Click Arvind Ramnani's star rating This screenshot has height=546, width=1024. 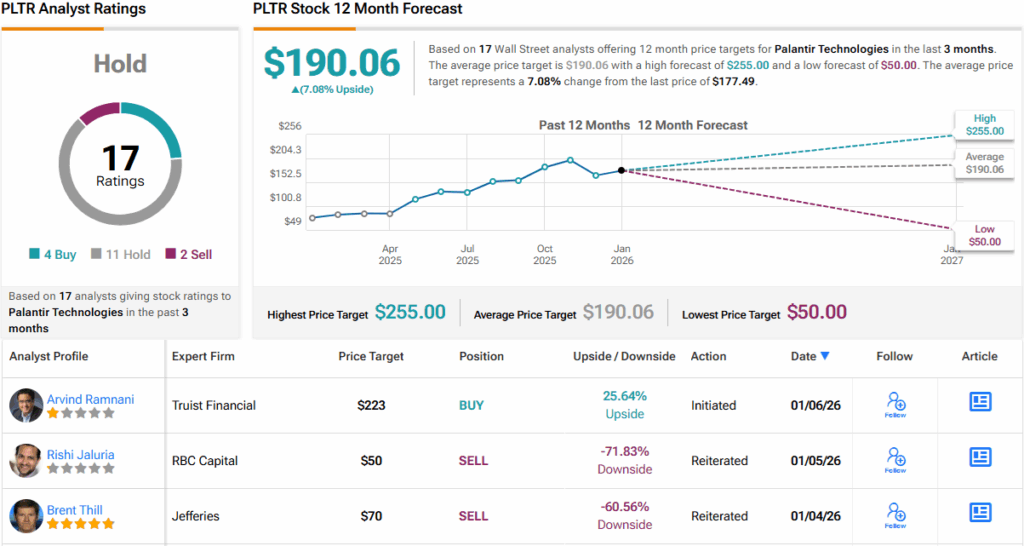click(81, 413)
